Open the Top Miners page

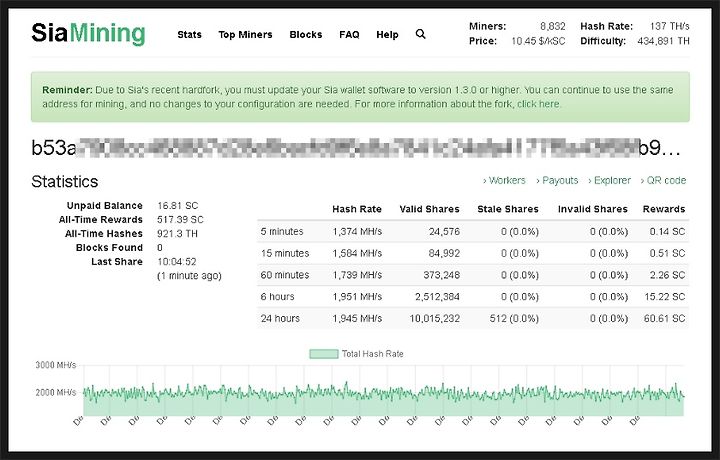coord(245,34)
